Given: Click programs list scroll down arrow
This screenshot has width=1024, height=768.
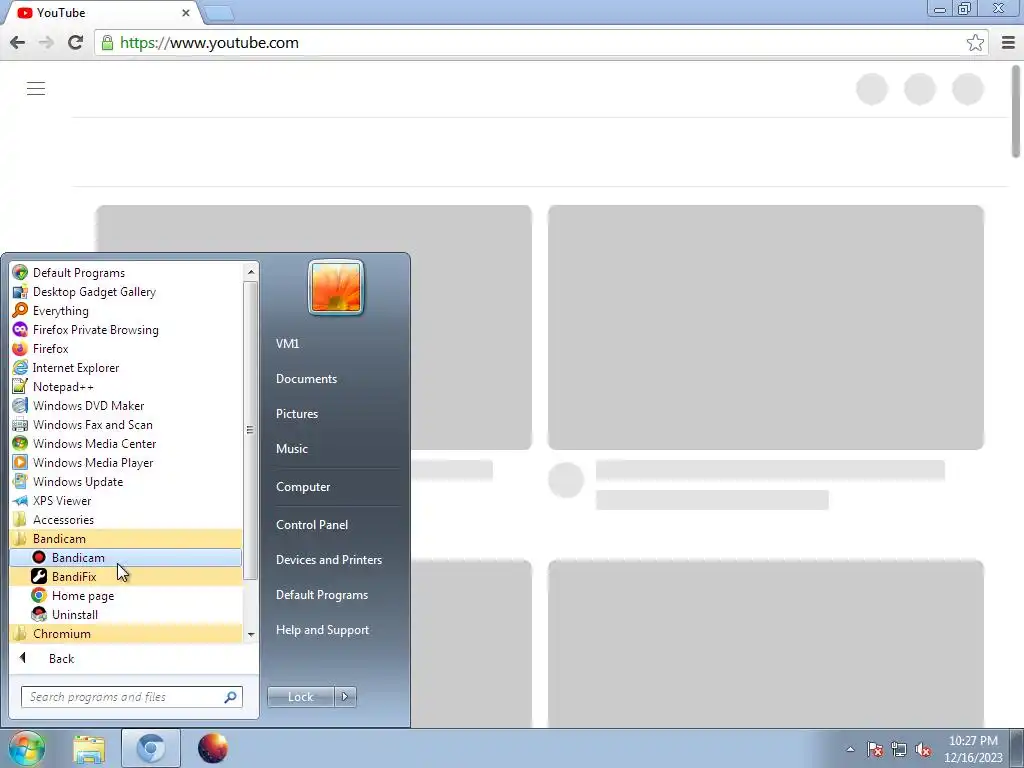Looking at the screenshot, I should coord(250,635).
